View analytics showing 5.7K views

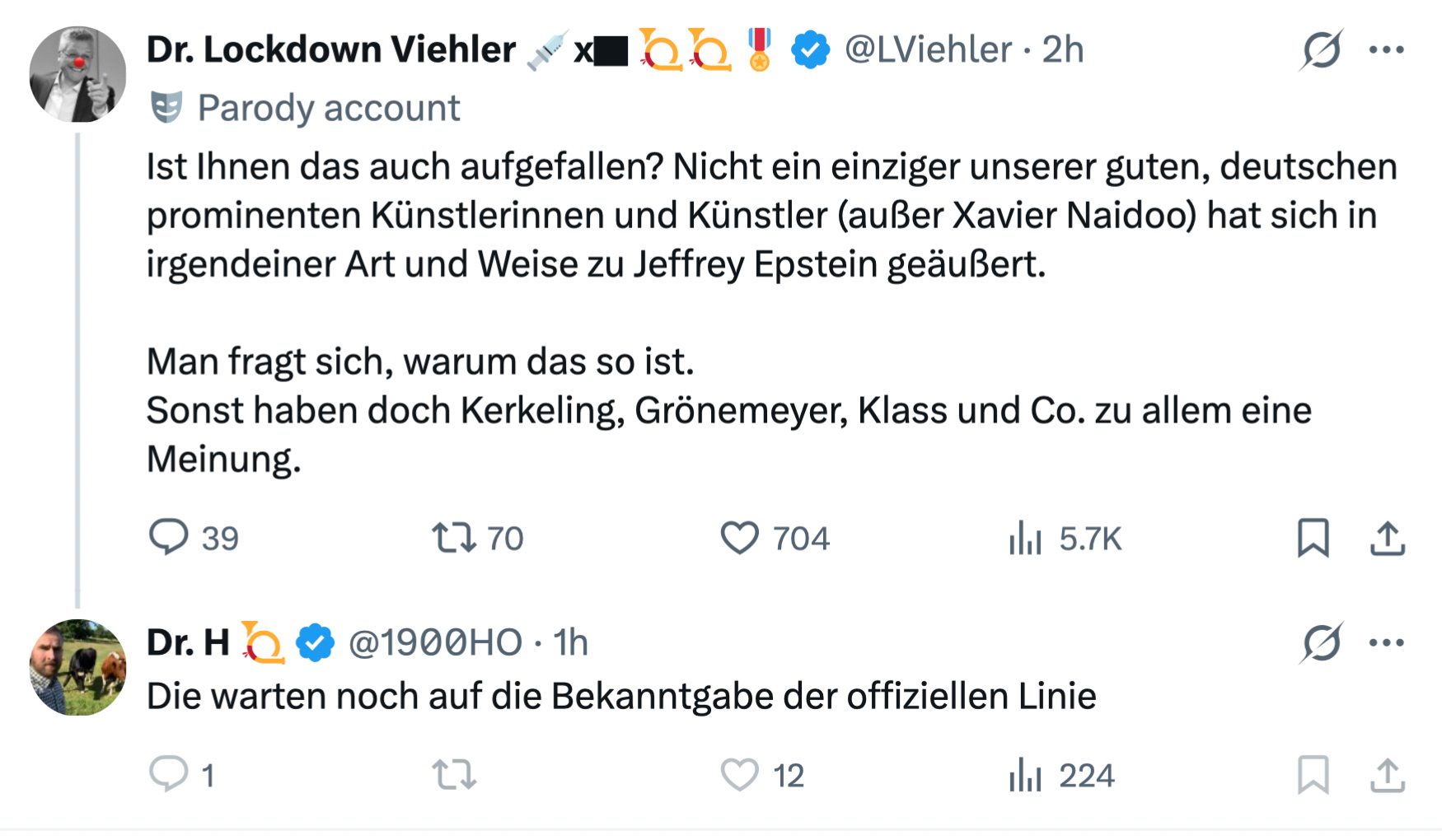click(x=1026, y=538)
